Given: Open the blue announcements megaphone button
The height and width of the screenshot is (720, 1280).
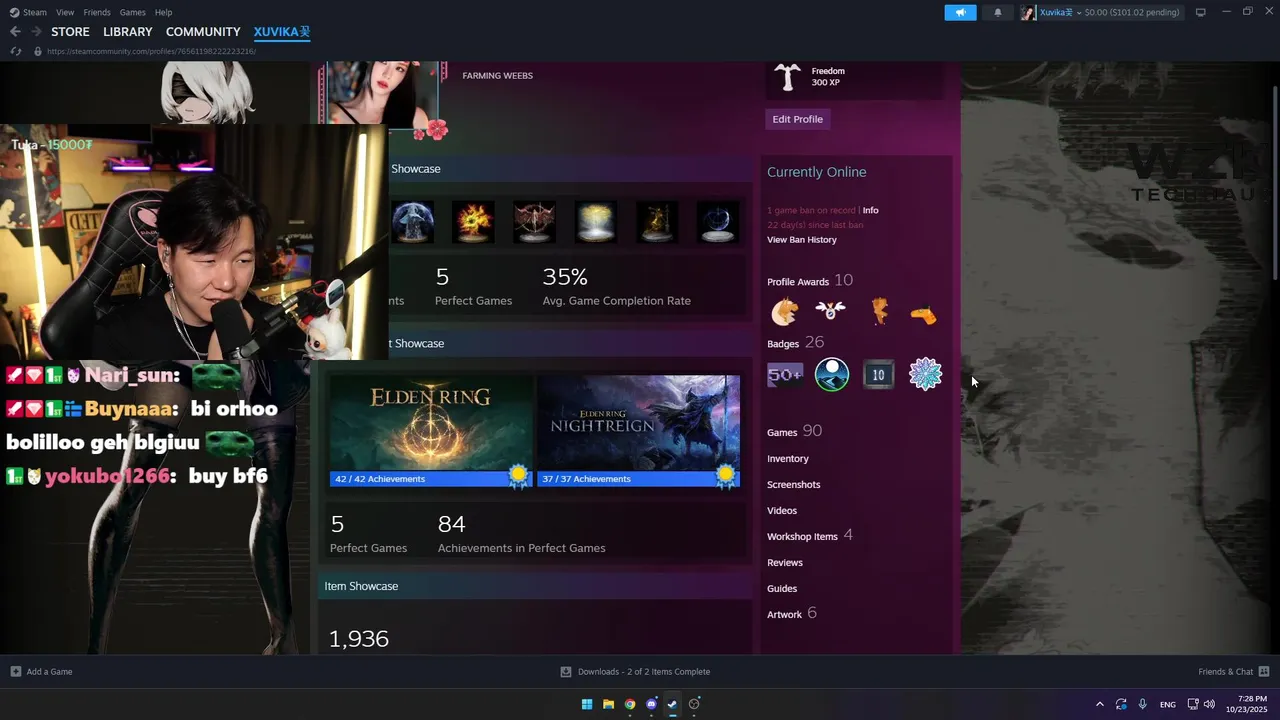Looking at the screenshot, I should 960,12.
